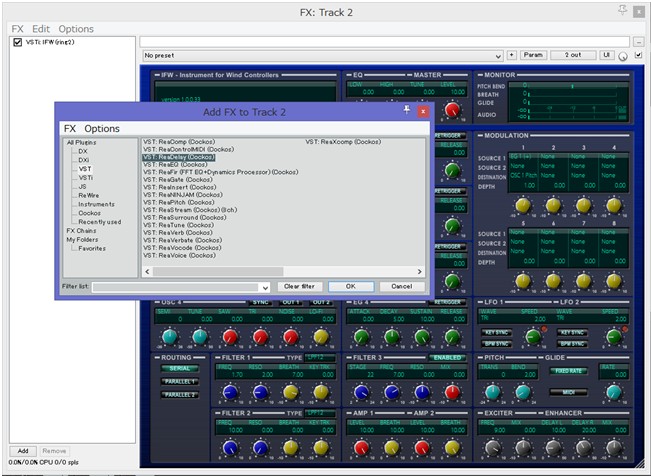Click the FIXED RATE glide button
The image size is (651, 476).
568,370
